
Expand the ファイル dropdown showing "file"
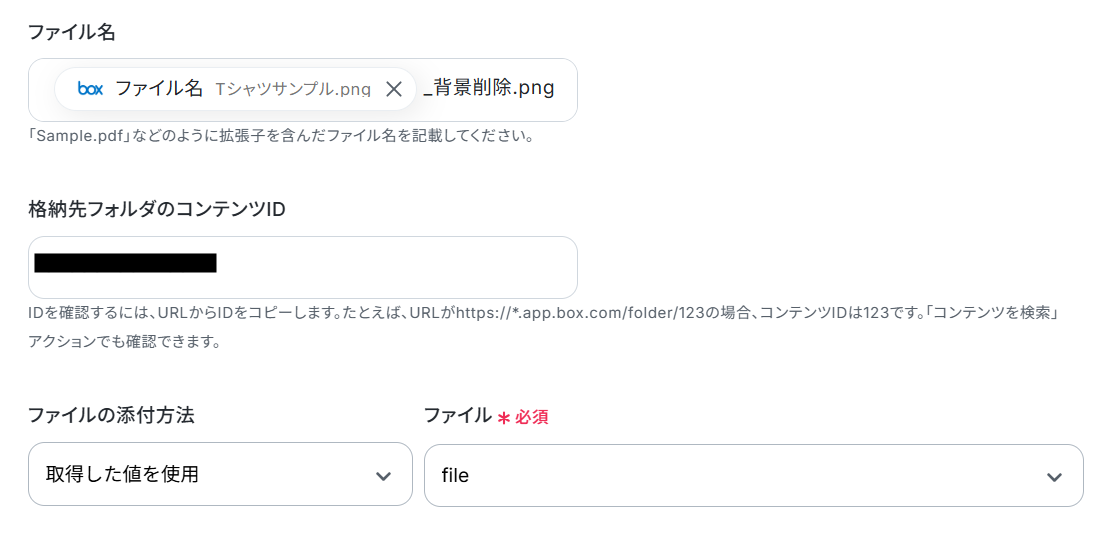coord(740,476)
